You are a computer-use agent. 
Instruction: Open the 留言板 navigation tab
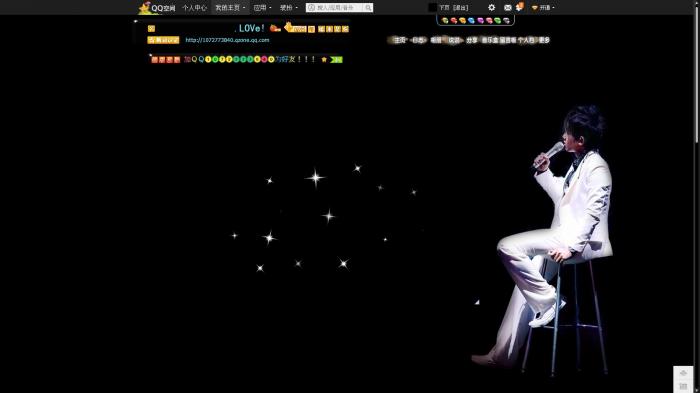[508, 40]
